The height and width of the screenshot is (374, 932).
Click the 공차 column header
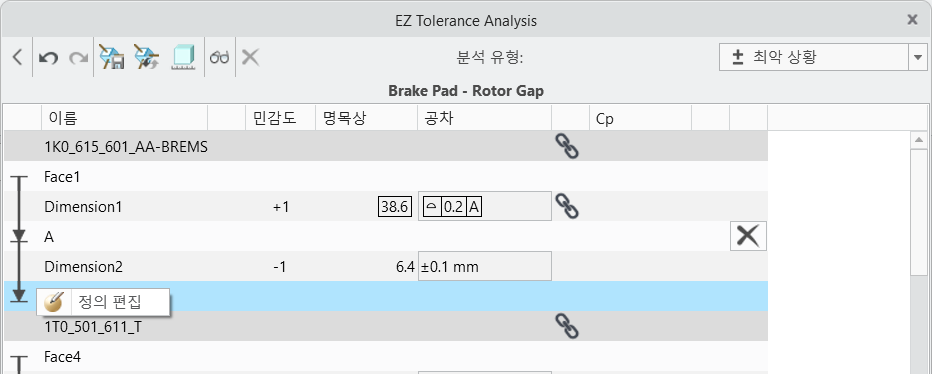tap(484, 118)
